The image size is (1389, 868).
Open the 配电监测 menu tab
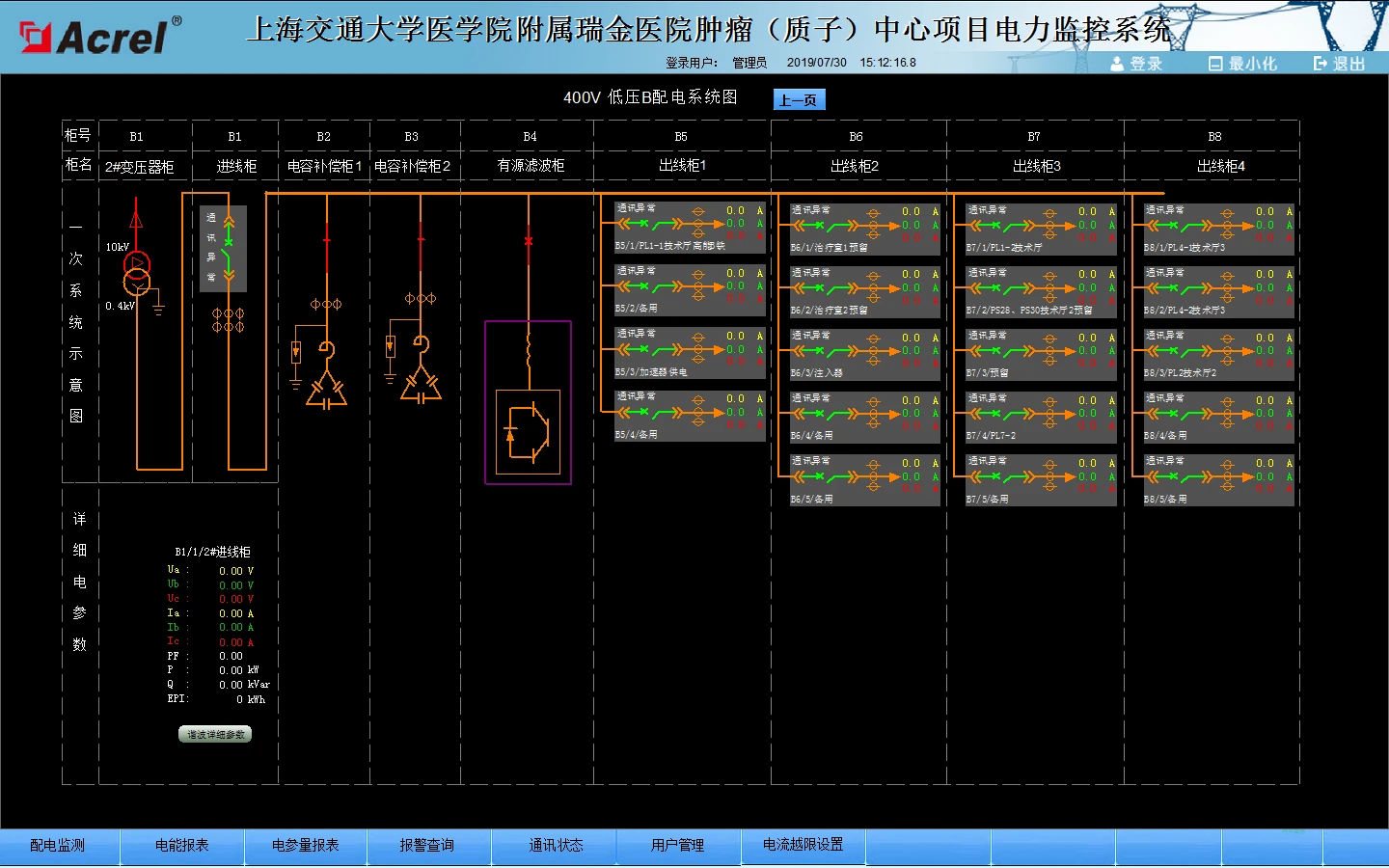[x=58, y=846]
